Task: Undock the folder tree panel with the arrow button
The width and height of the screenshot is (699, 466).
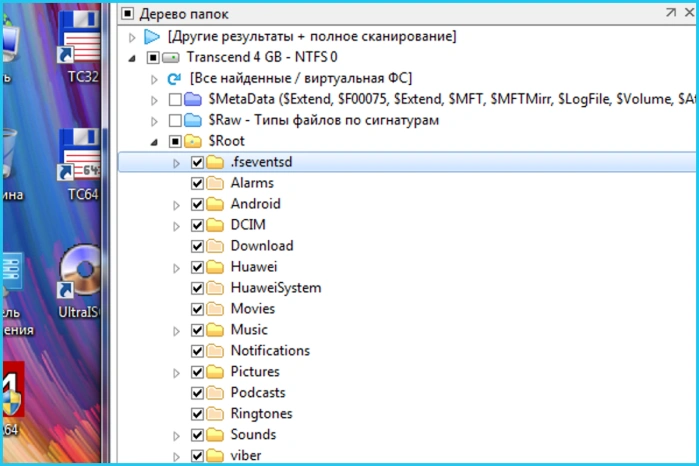Action: point(670,12)
